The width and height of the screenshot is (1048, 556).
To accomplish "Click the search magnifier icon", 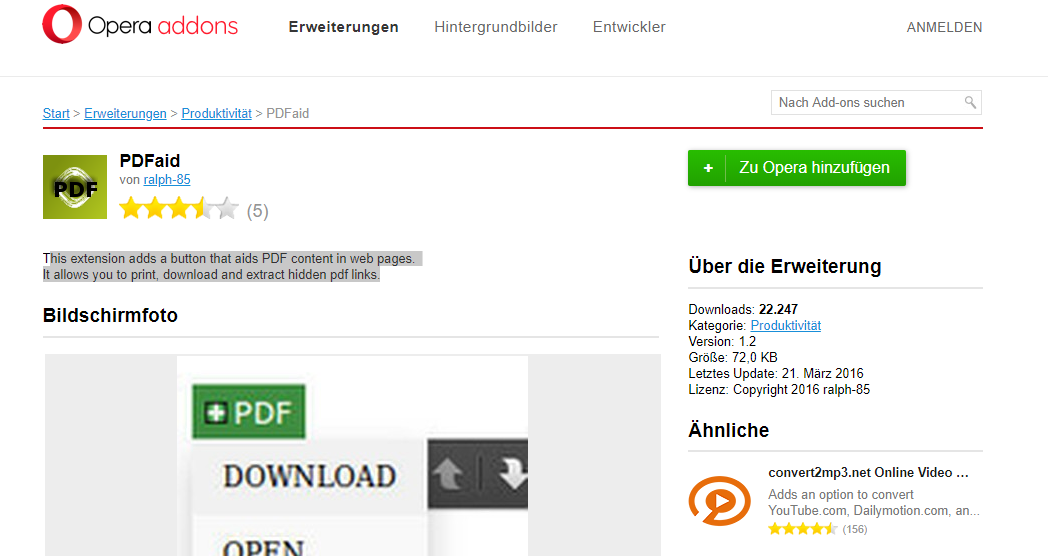I will 970,102.
